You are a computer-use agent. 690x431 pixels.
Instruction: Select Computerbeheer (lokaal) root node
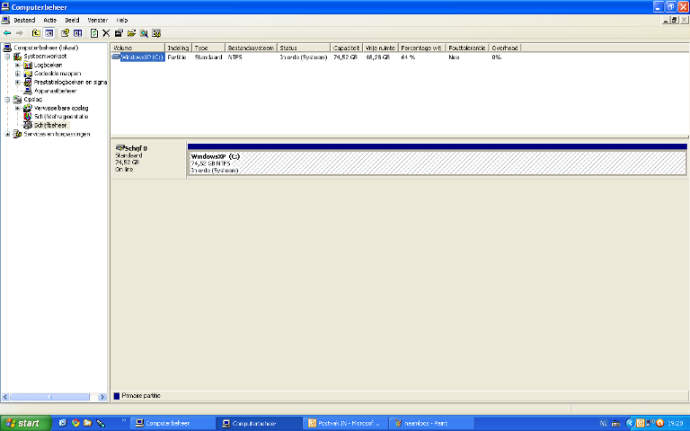pyautogui.click(x=46, y=48)
